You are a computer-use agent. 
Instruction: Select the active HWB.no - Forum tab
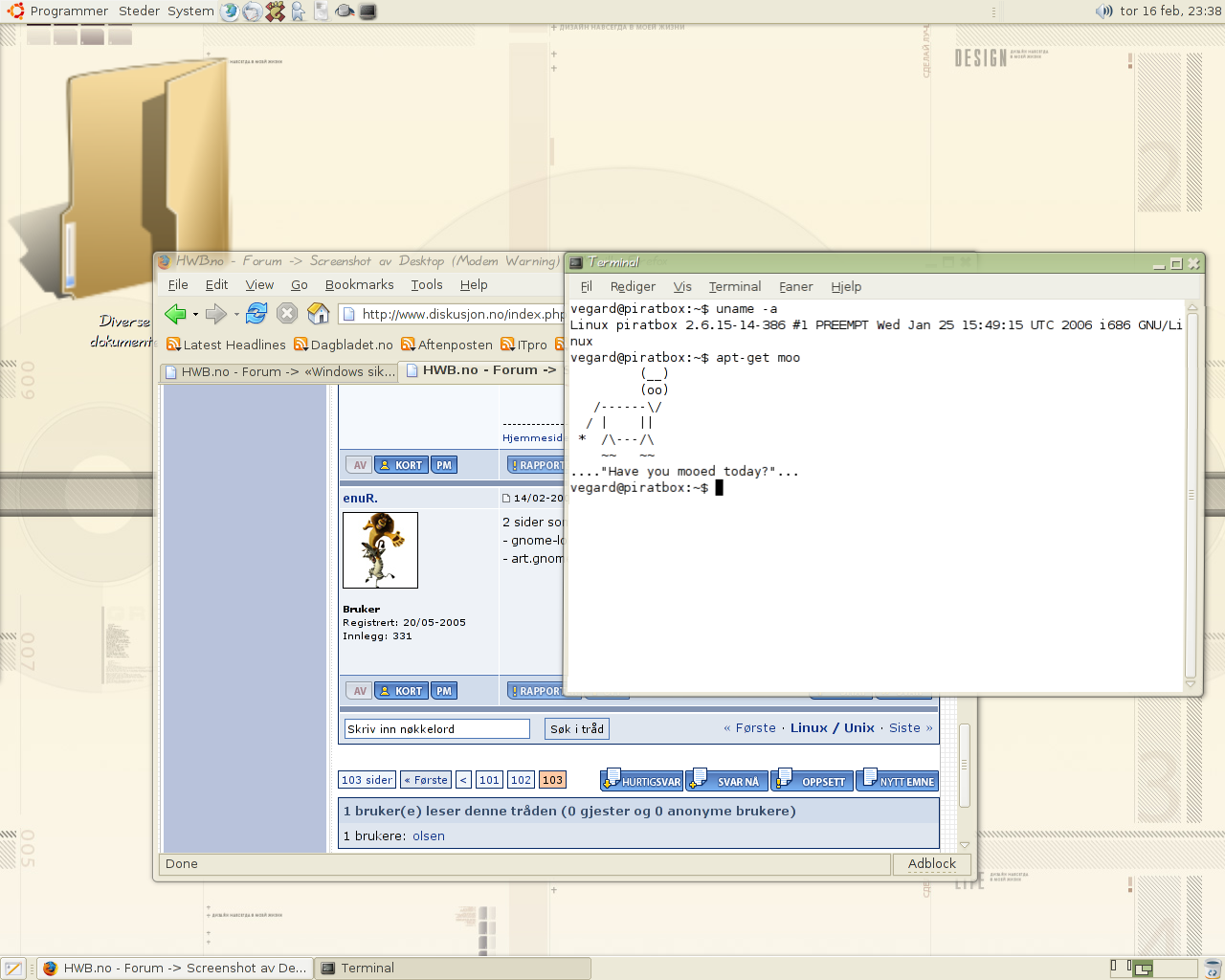point(482,370)
